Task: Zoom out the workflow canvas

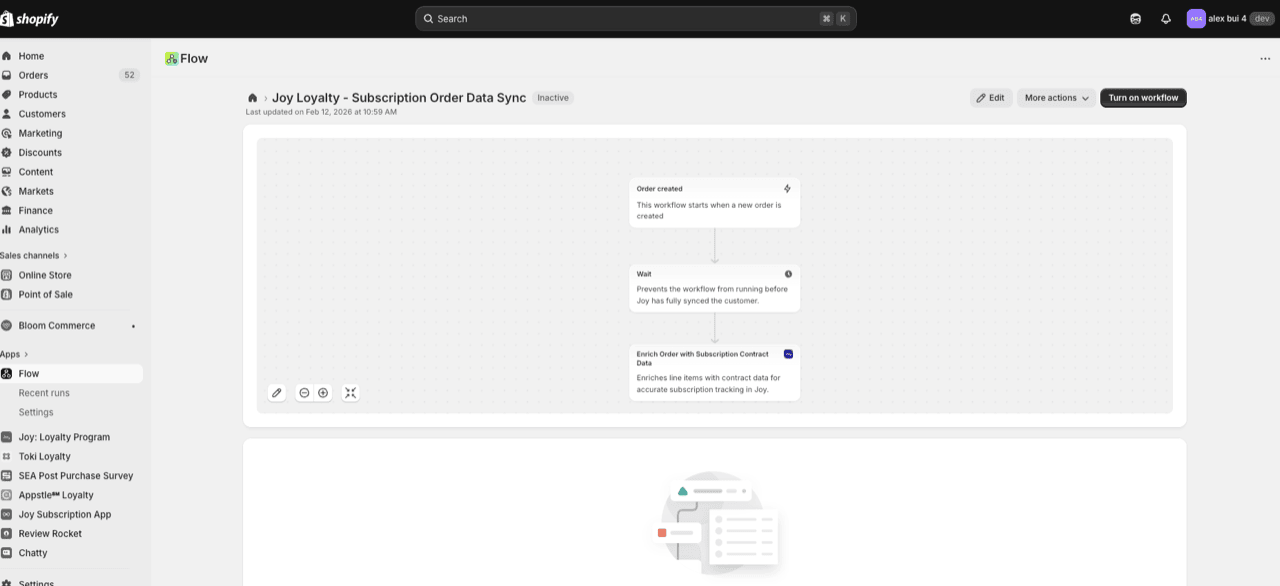Action: click(x=304, y=393)
